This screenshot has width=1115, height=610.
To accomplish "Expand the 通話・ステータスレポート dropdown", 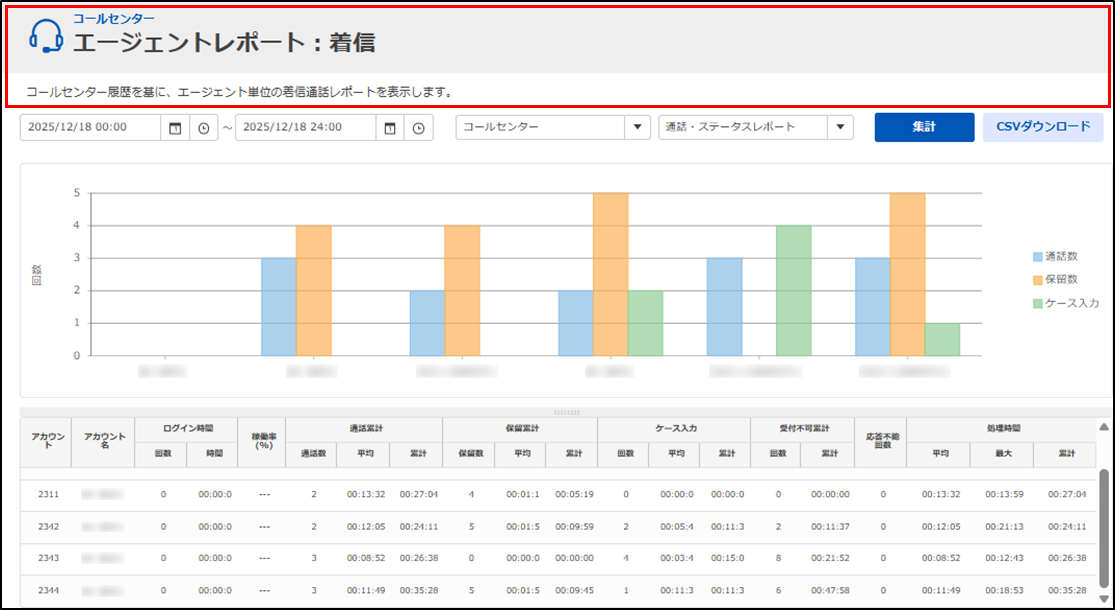I will point(840,128).
